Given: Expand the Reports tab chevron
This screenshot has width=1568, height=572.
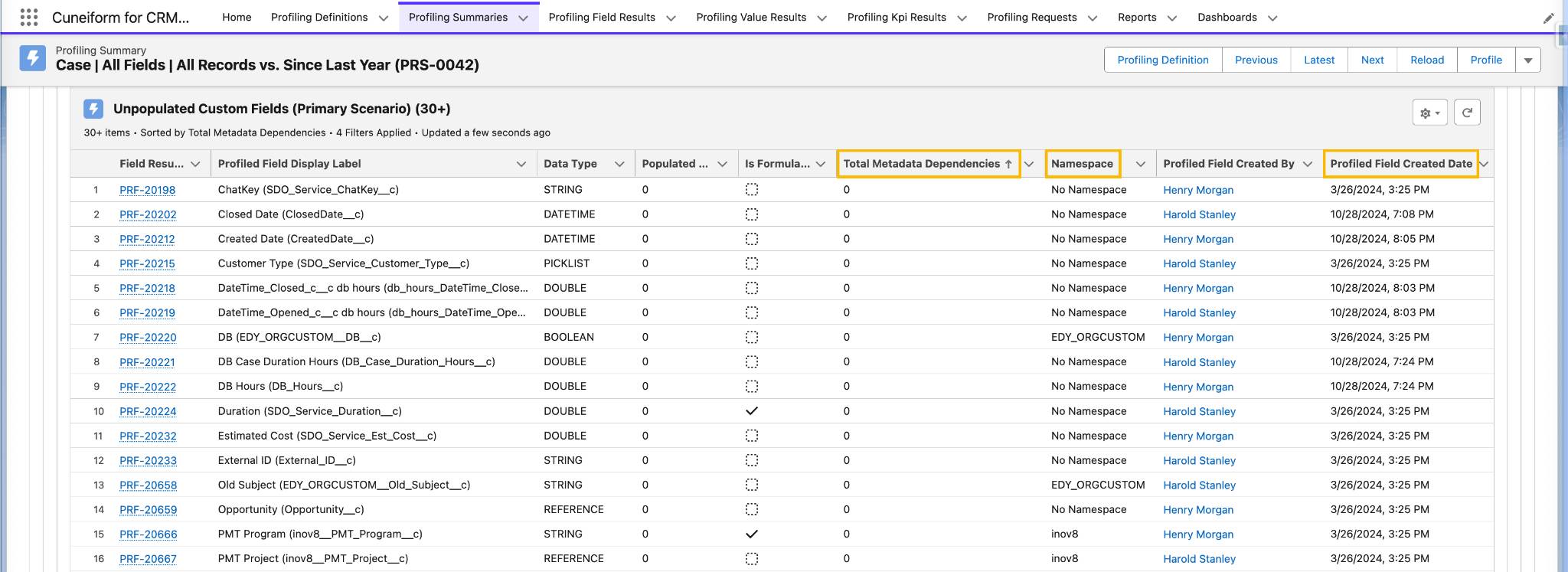Looking at the screenshot, I should pos(1171,18).
